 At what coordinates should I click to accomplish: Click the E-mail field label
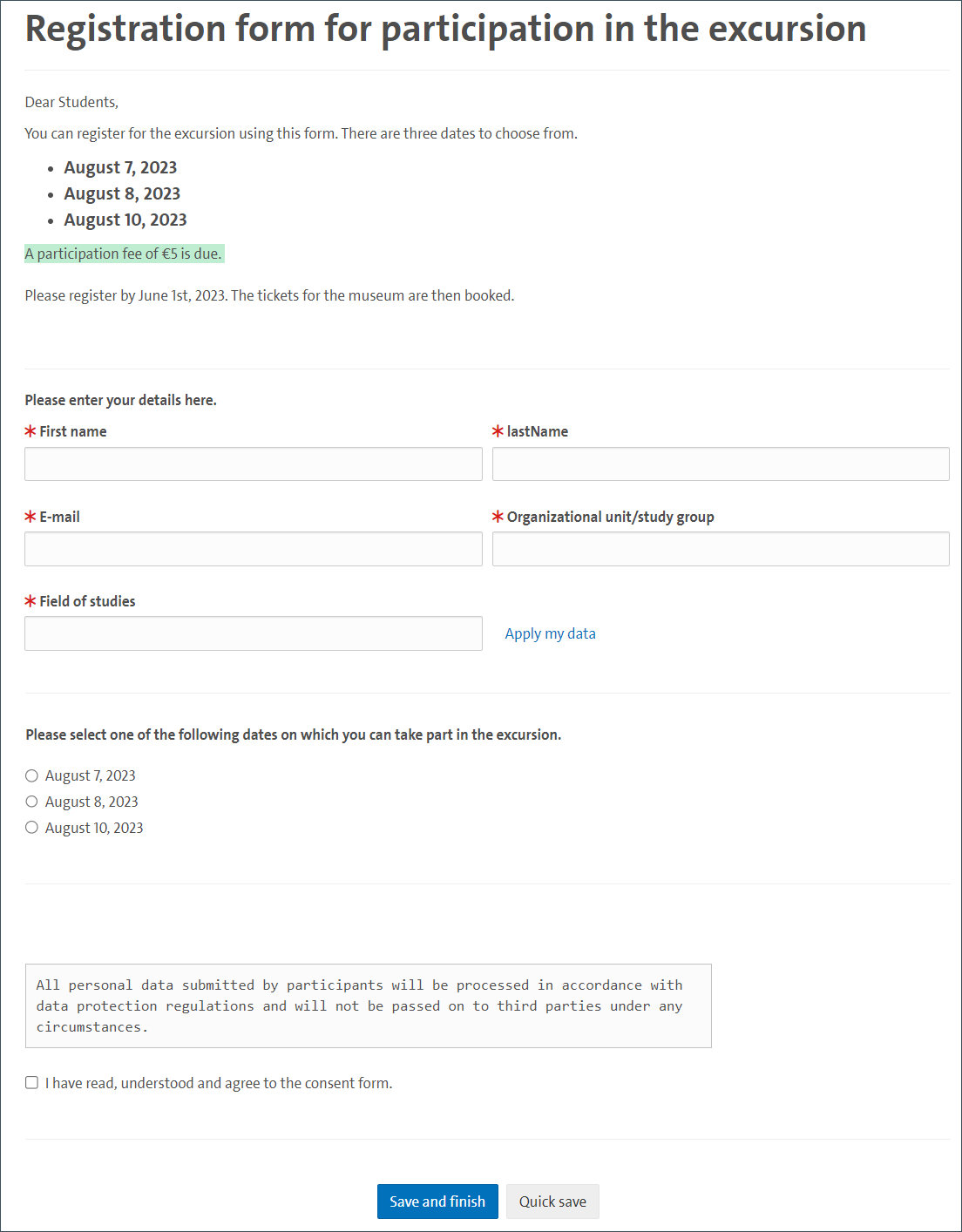[x=59, y=517]
